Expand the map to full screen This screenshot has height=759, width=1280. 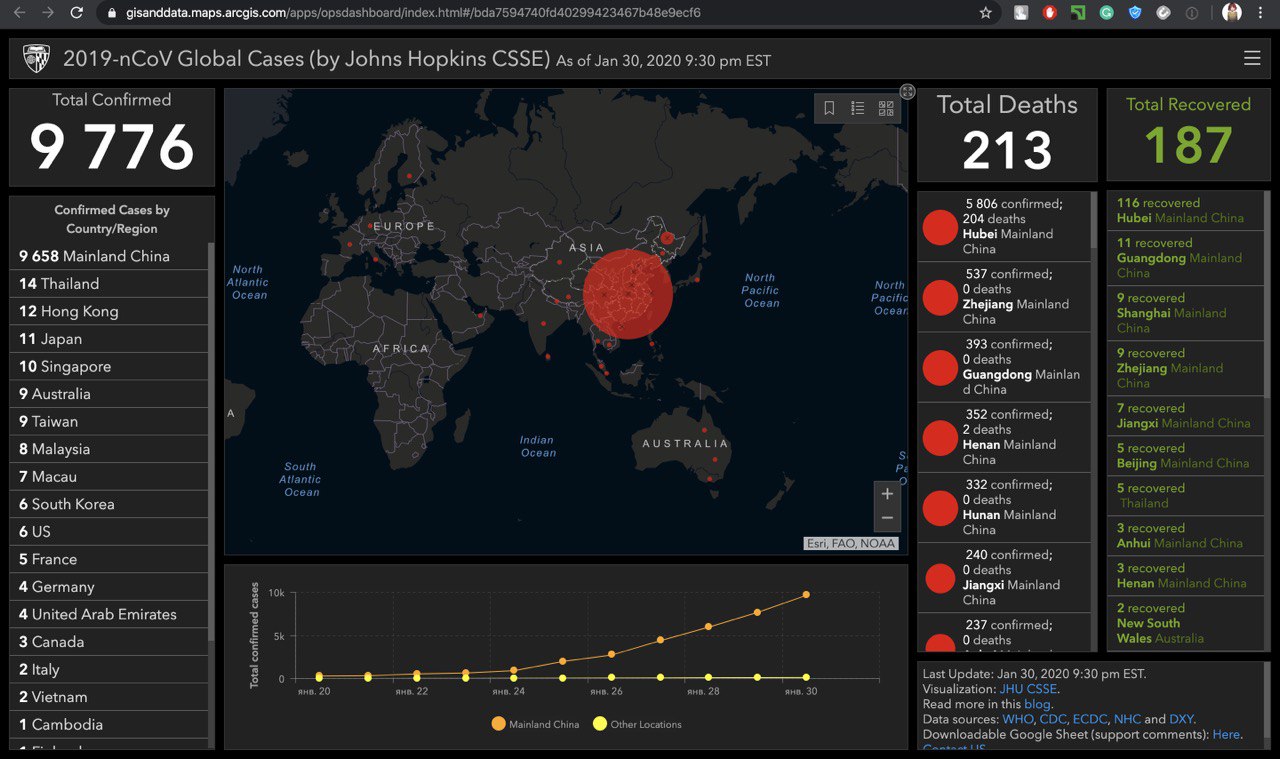[x=907, y=91]
